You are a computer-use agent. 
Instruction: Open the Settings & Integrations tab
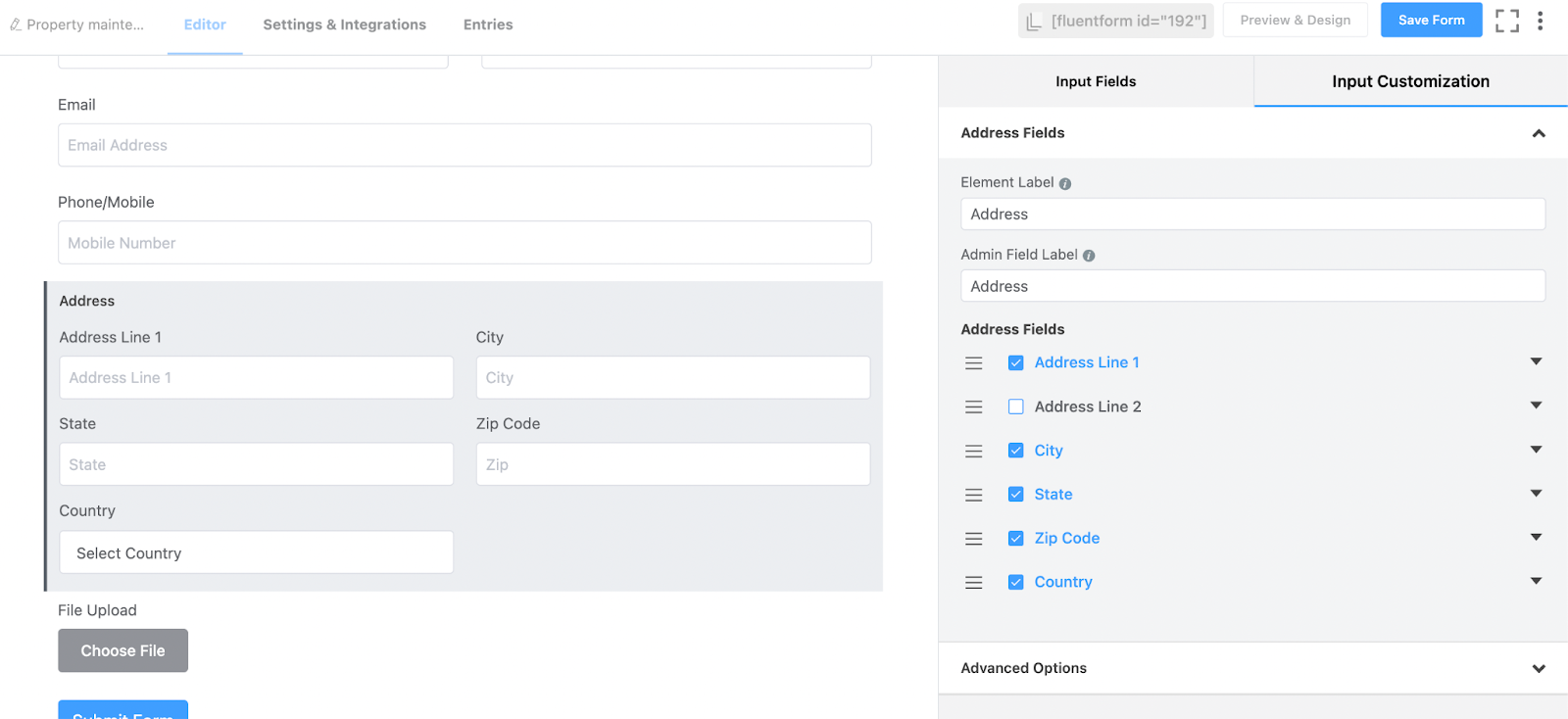tap(344, 24)
